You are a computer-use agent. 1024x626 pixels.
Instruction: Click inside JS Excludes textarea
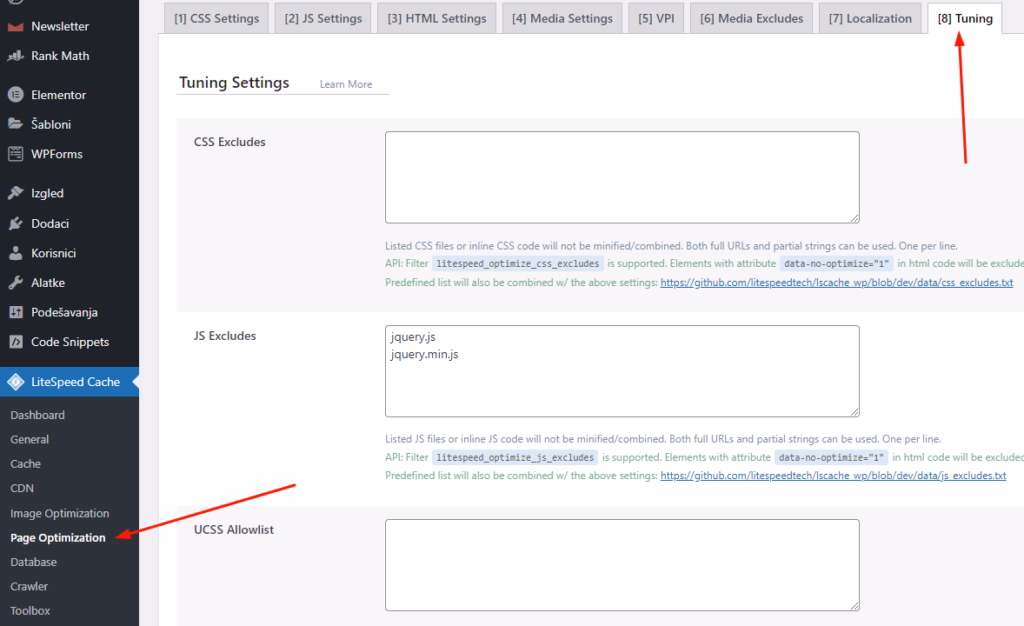622,371
